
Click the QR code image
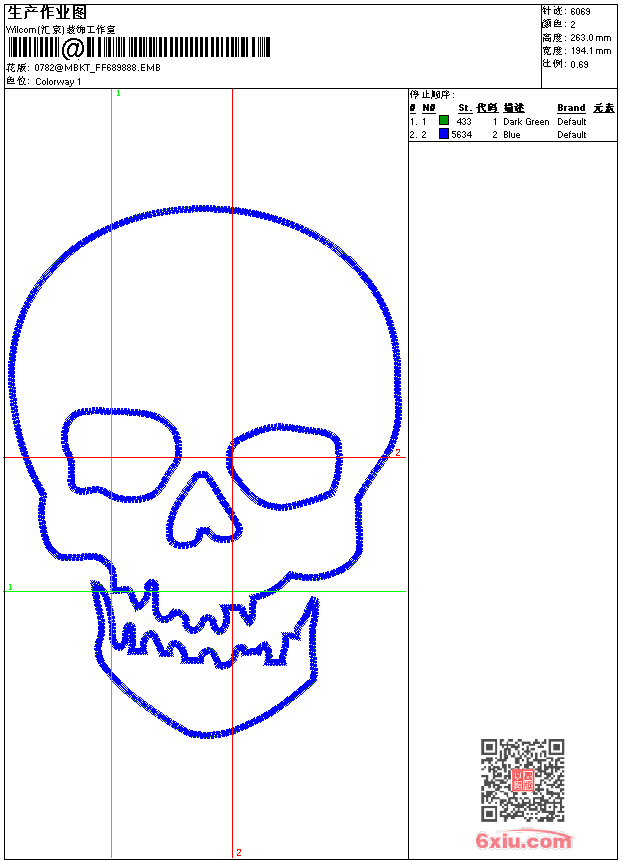(522, 780)
